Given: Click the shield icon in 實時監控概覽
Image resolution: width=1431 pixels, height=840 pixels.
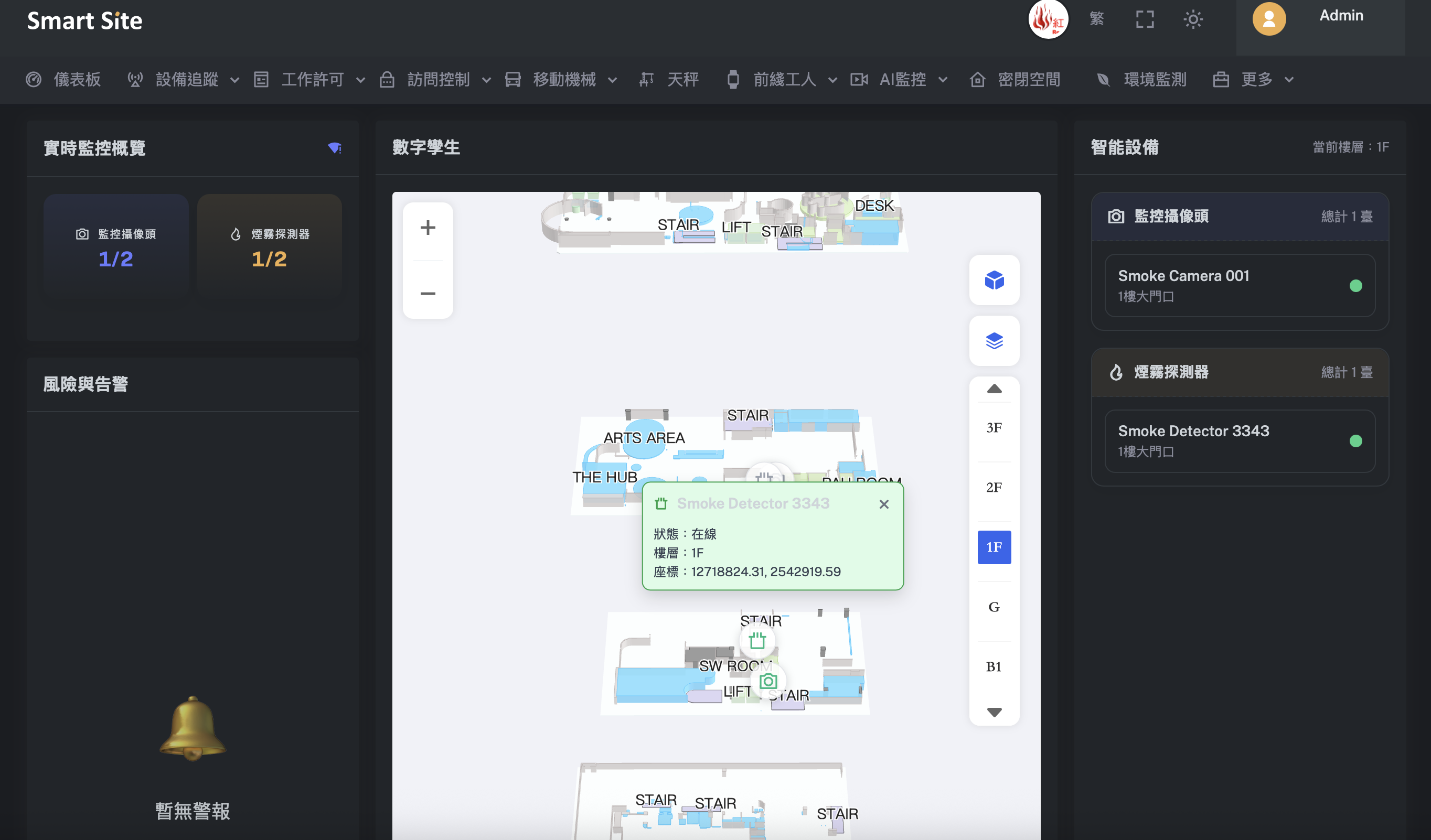Looking at the screenshot, I should (335, 148).
